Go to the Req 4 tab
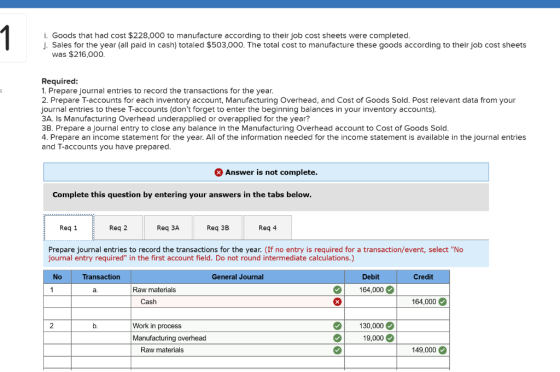560x372 pixels. [x=268, y=227]
